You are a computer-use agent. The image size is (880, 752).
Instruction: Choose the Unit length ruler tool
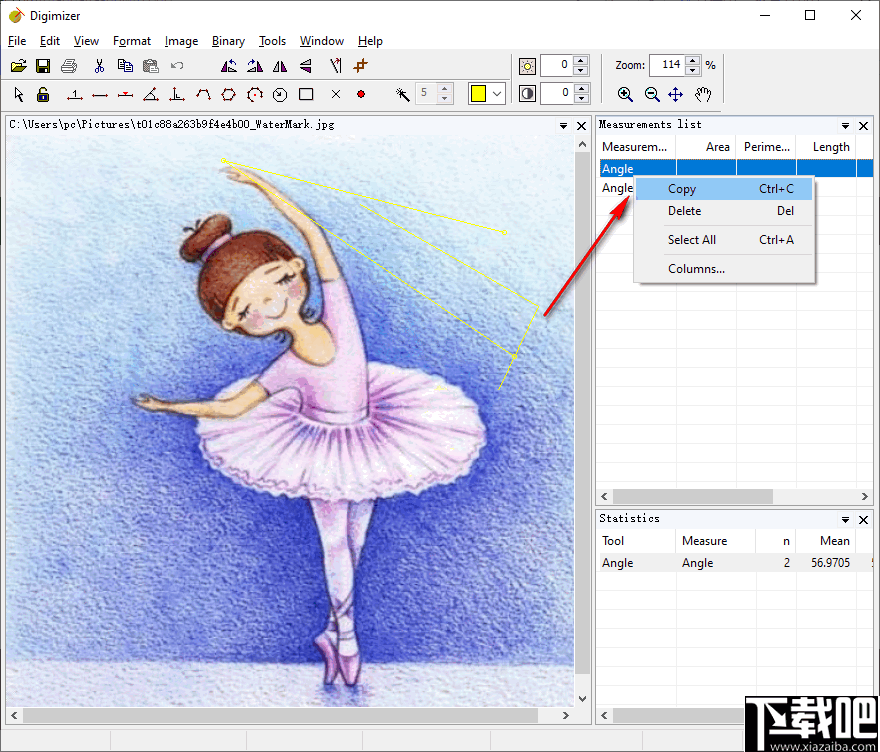[74, 94]
